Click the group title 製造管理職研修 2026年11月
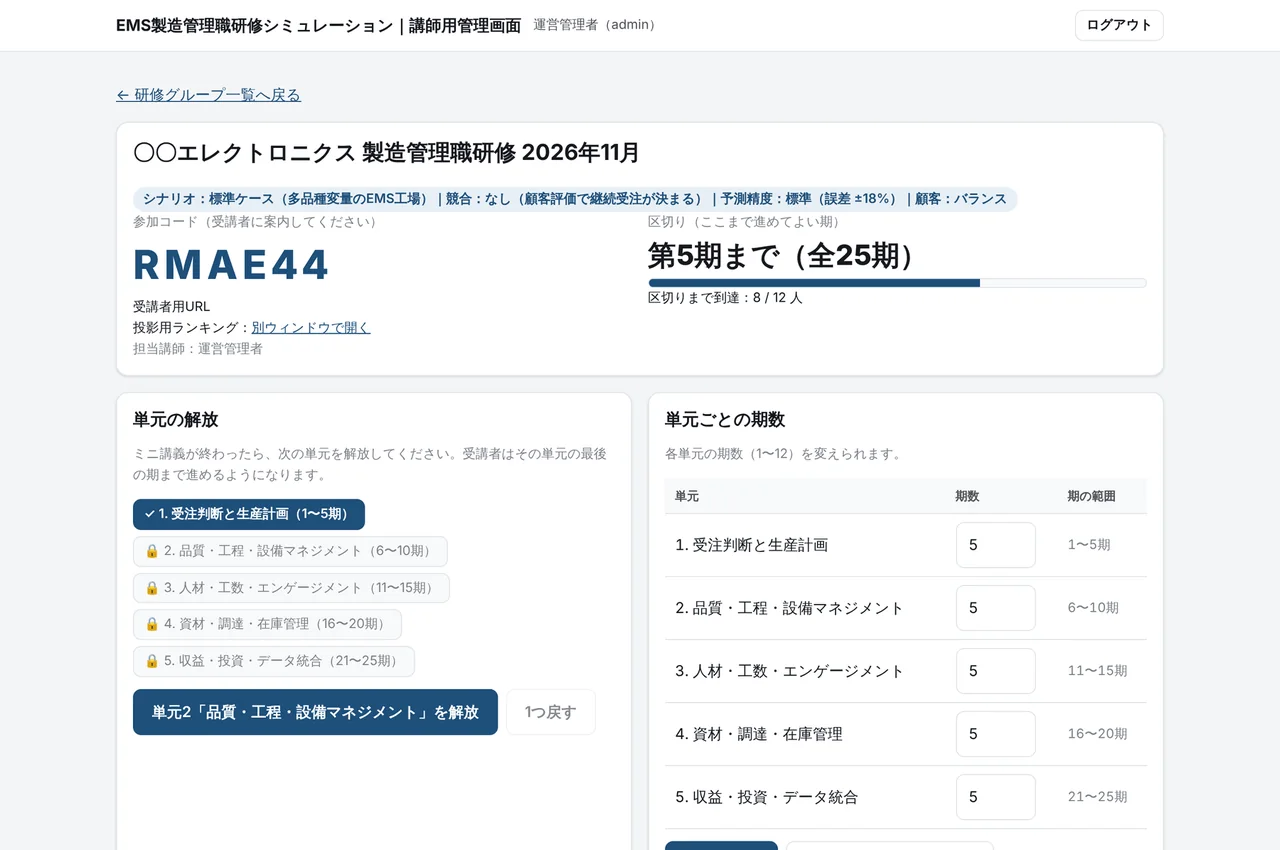Viewport: 1280px width, 850px height. [386, 153]
